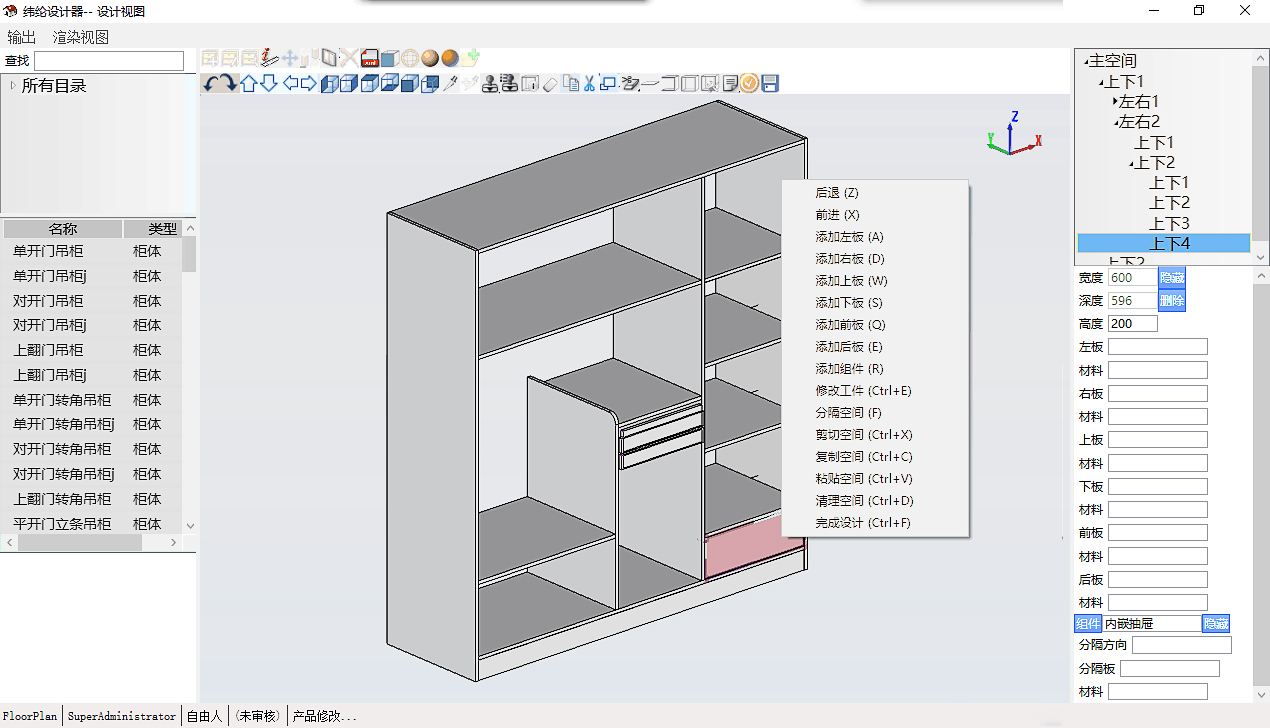
Task: Click the down arrow toolbar icon
Action: (x=269, y=83)
